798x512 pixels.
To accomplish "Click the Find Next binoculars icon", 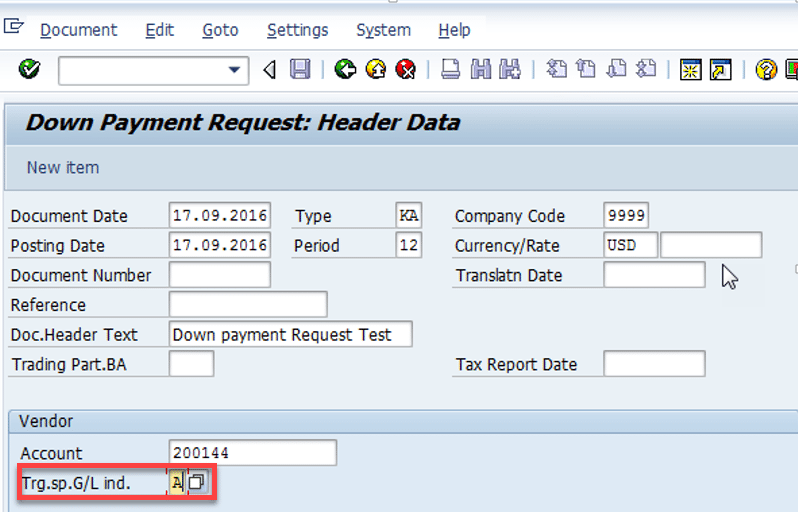I will [x=510, y=69].
